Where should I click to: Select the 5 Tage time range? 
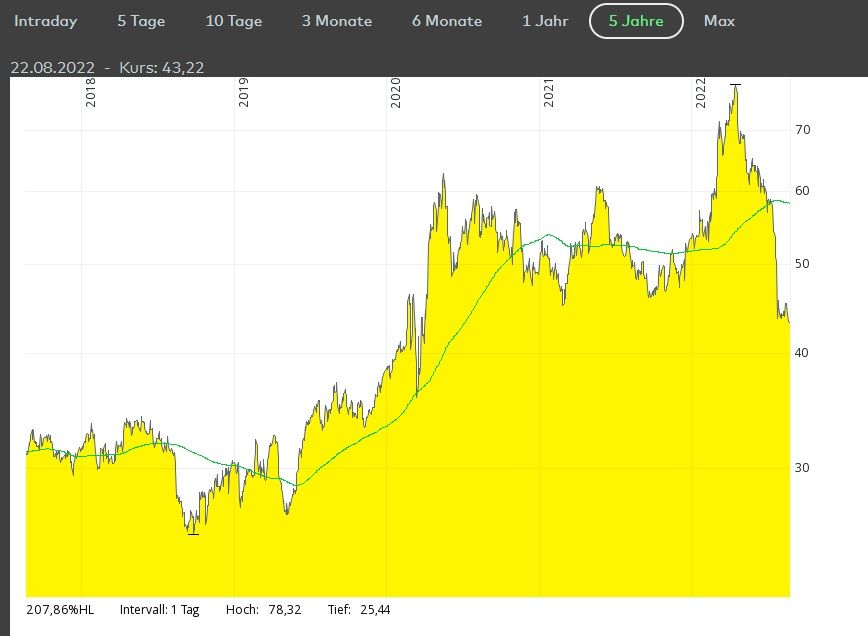click(141, 21)
